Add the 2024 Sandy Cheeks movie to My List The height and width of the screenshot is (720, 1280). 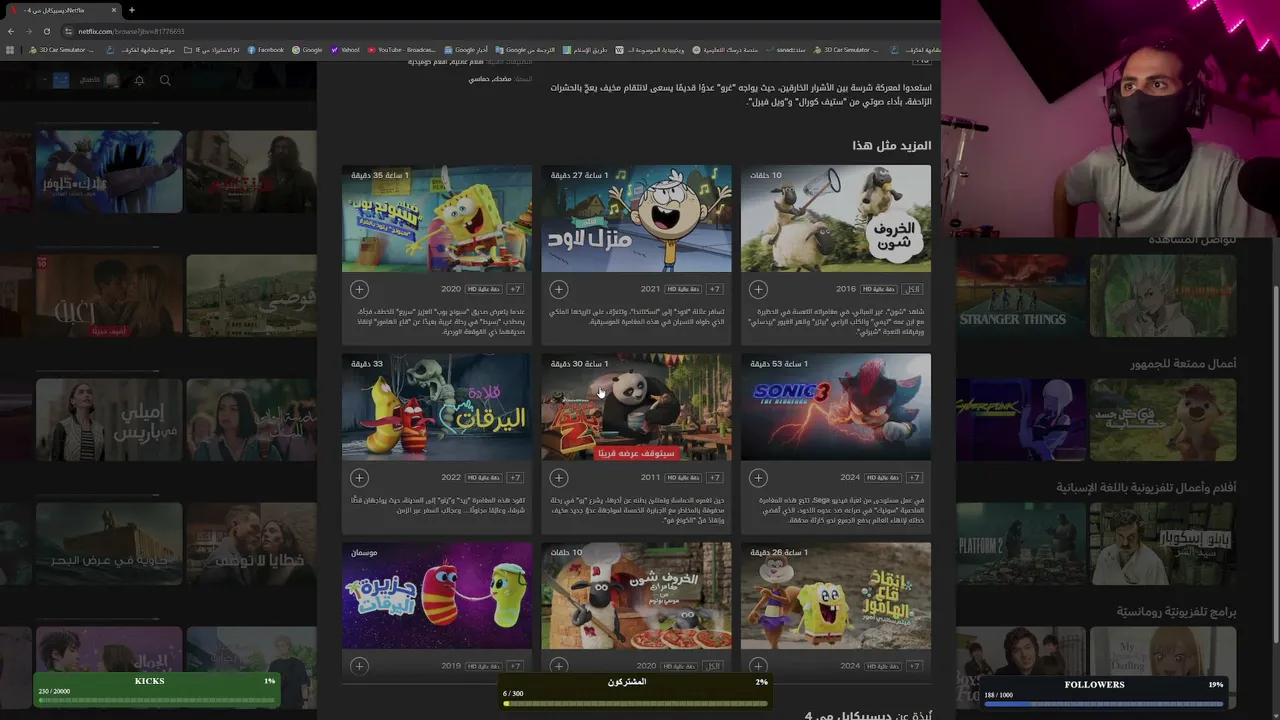pyautogui.click(x=758, y=665)
